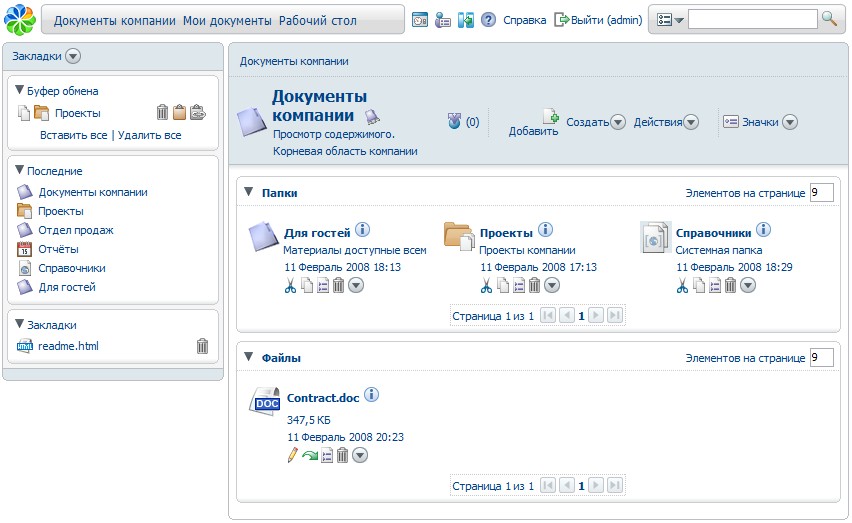Open more actions for Для гостей folder

(356, 285)
